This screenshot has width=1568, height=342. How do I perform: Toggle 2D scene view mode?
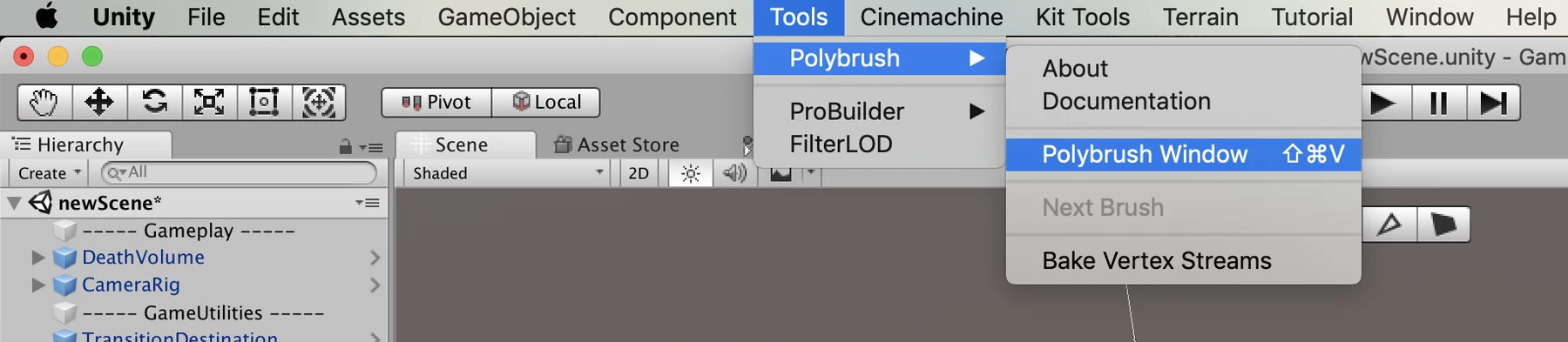click(639, 173)
